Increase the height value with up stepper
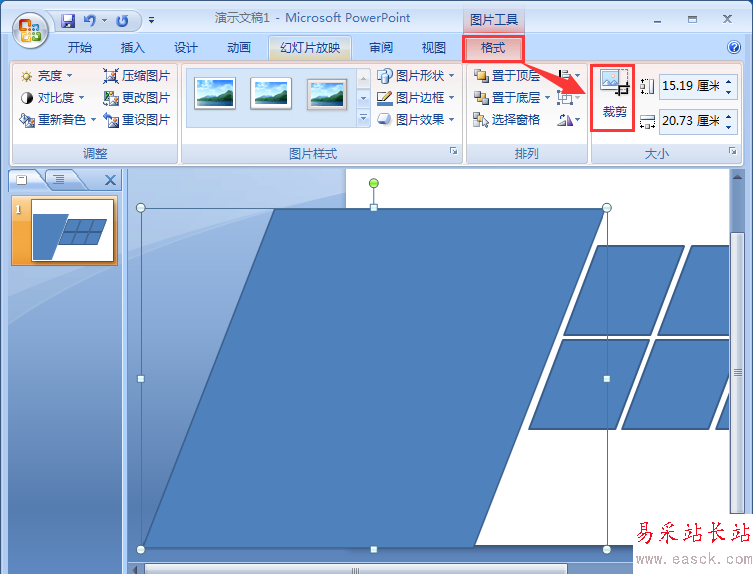Viewport: 753px width, 574px height. coord(729,81)
